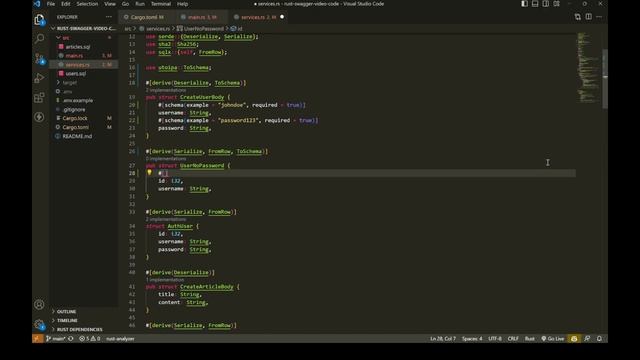Expand the TIMELINE section

(x=84, y=320)
